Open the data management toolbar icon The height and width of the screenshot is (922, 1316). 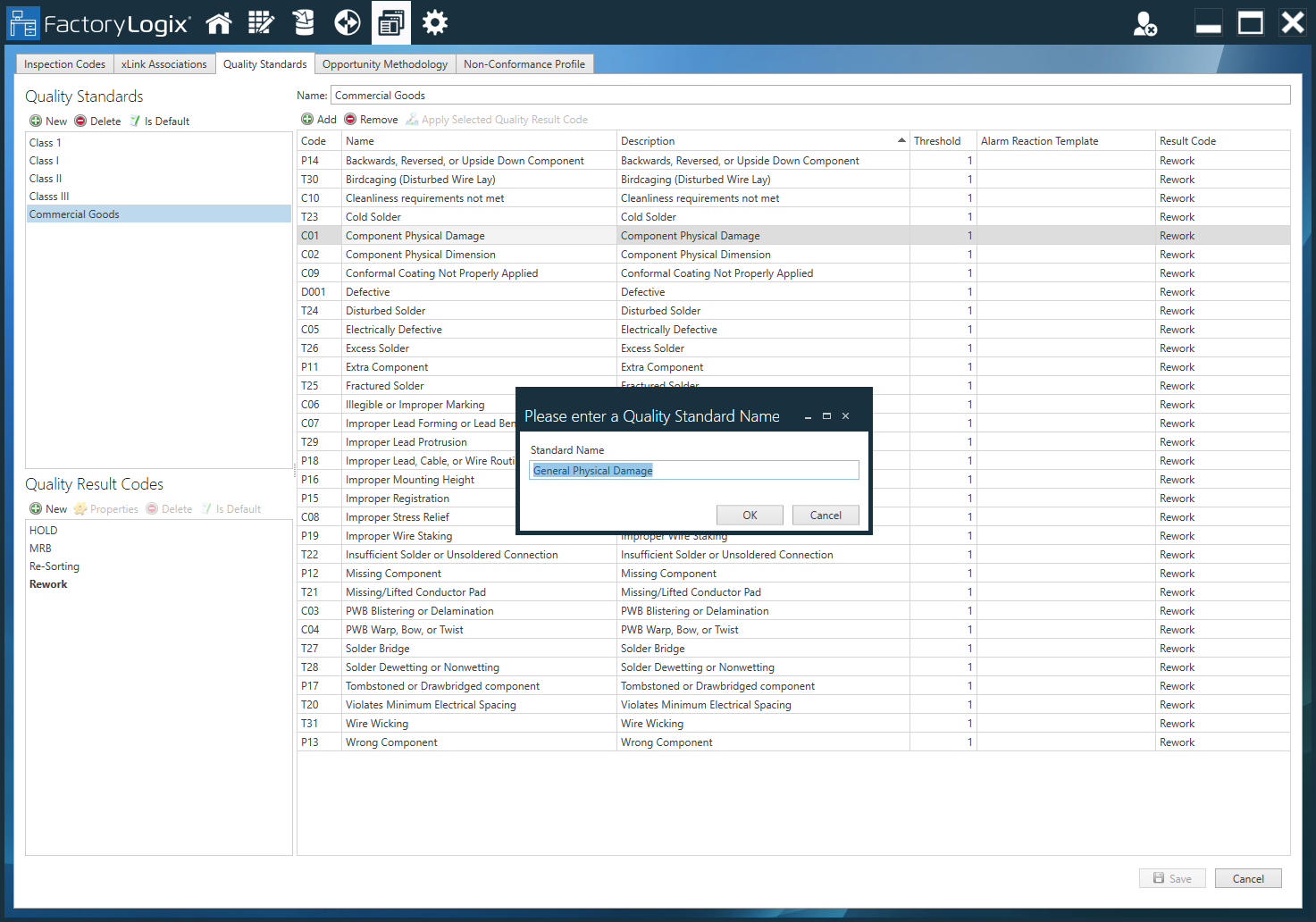click(x=304, y=22)
